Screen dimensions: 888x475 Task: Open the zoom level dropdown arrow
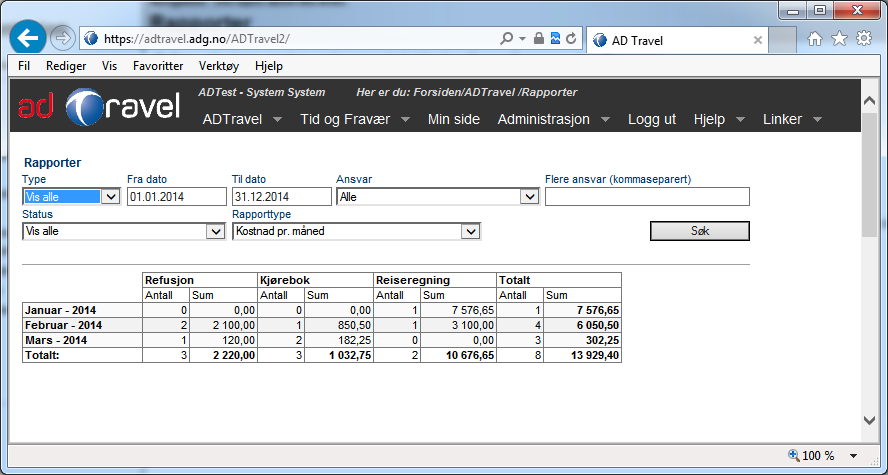point(853,456)
